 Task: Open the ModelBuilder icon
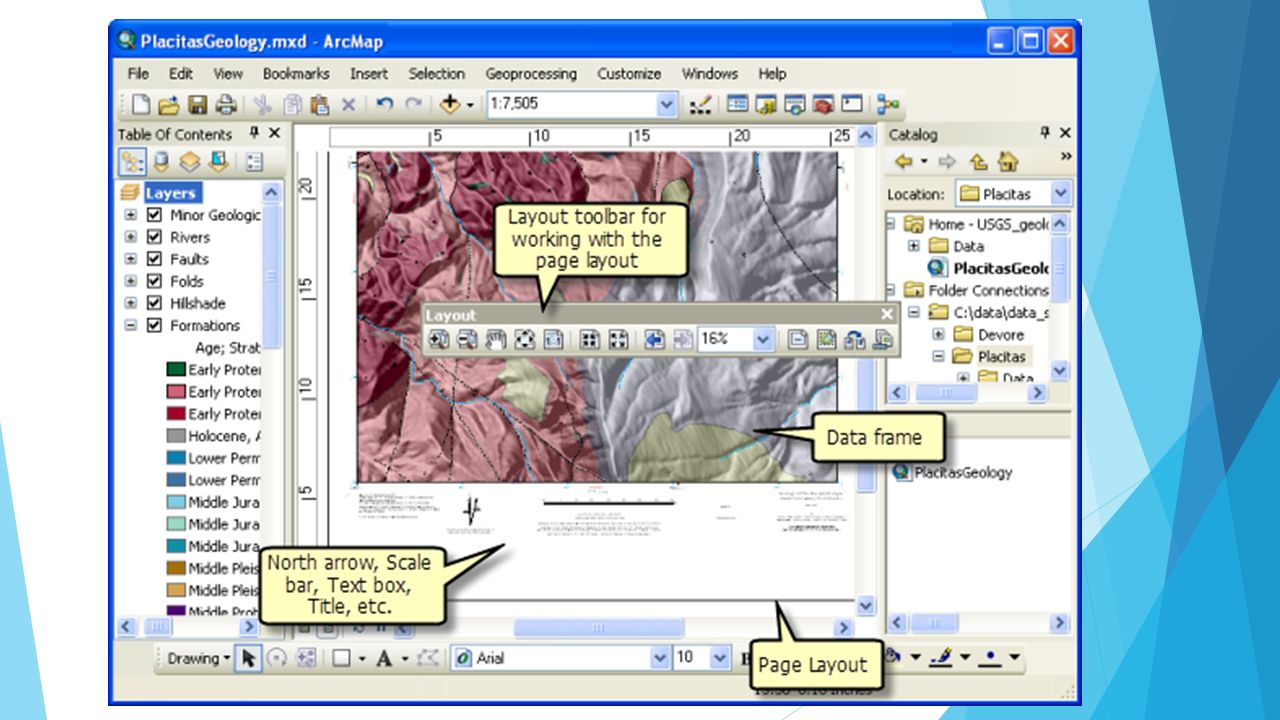click(x=887, y=104)
